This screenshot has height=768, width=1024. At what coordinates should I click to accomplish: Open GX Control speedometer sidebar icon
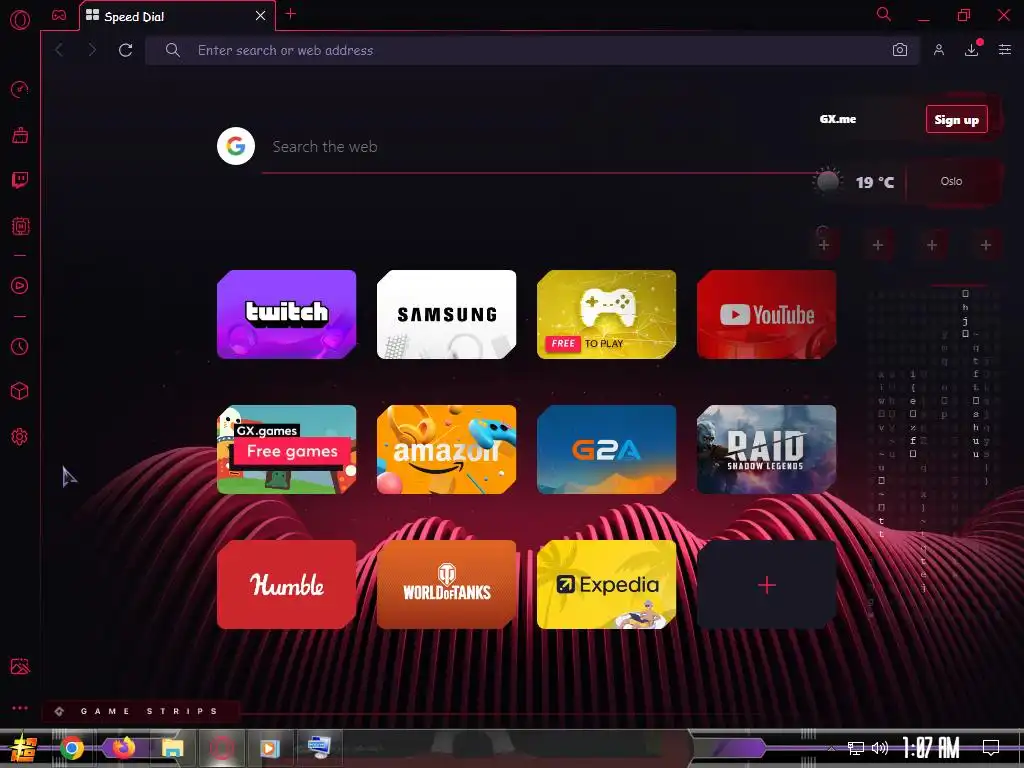(x=20, y=89)
